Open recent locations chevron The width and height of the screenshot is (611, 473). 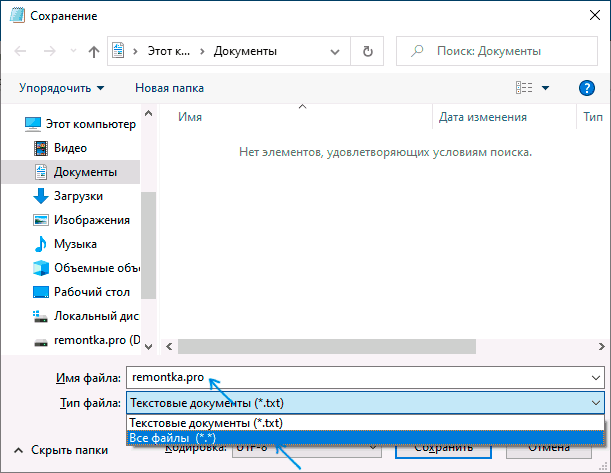(x=73, y=51)
